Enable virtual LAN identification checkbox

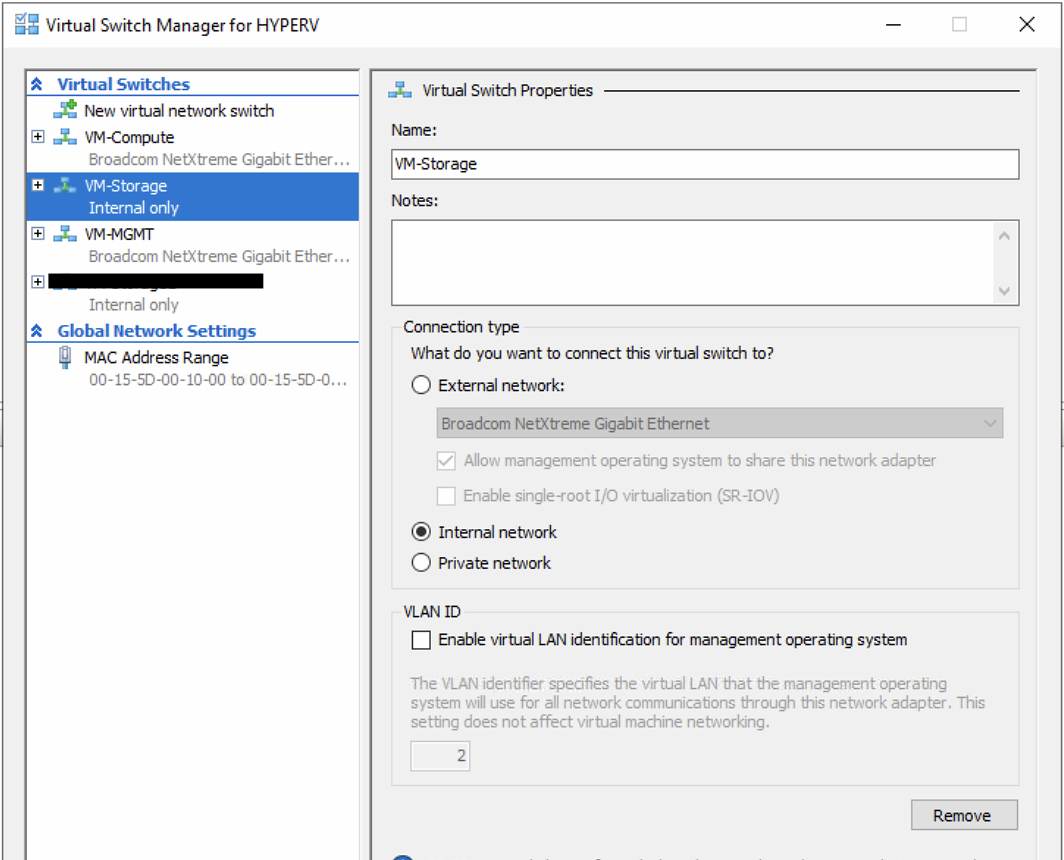(x=422, y=639)
